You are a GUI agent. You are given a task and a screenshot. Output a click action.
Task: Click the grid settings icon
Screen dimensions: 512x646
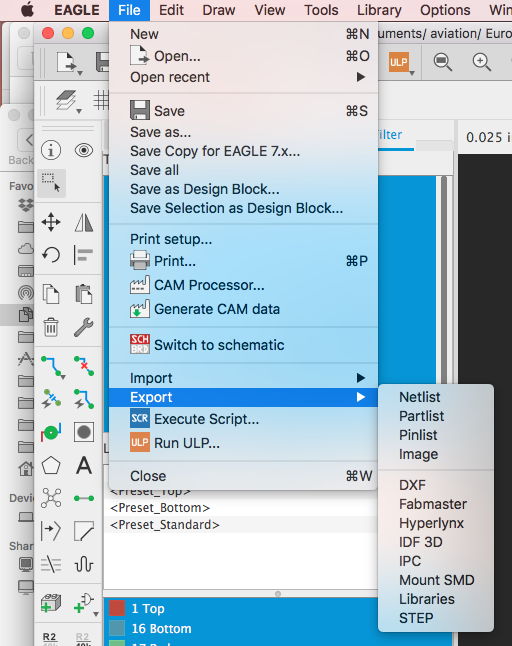(101, 100)
